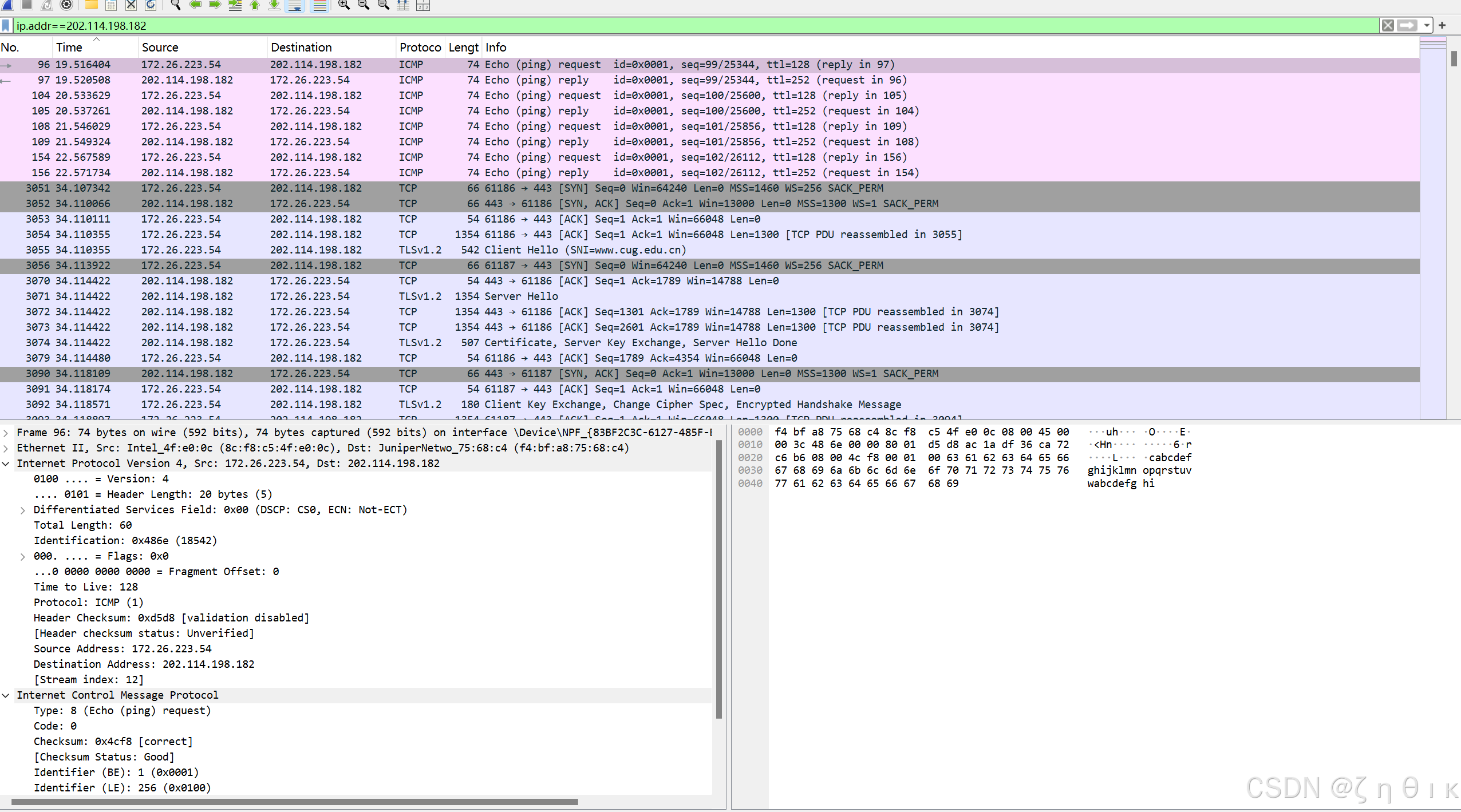The width and height of the screenshot is (1461, 812).
Task: Add a filter button with plus
Action: coord(1442,26)
